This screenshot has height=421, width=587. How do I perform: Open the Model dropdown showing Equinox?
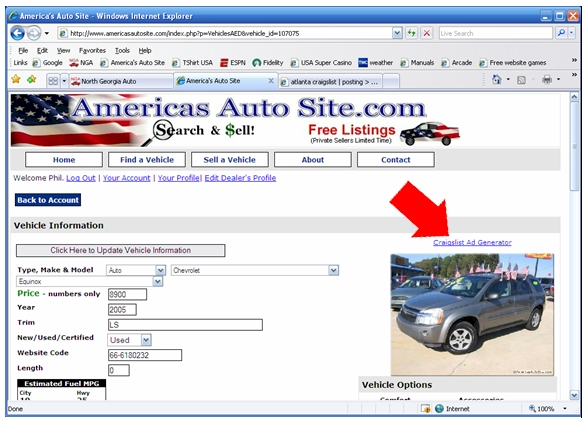click(x=89, y=281)
